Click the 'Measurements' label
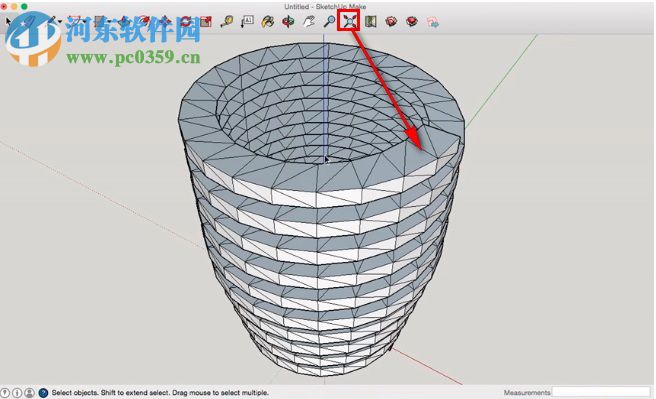This screenshot has height=399, width=656. (527, 393)
